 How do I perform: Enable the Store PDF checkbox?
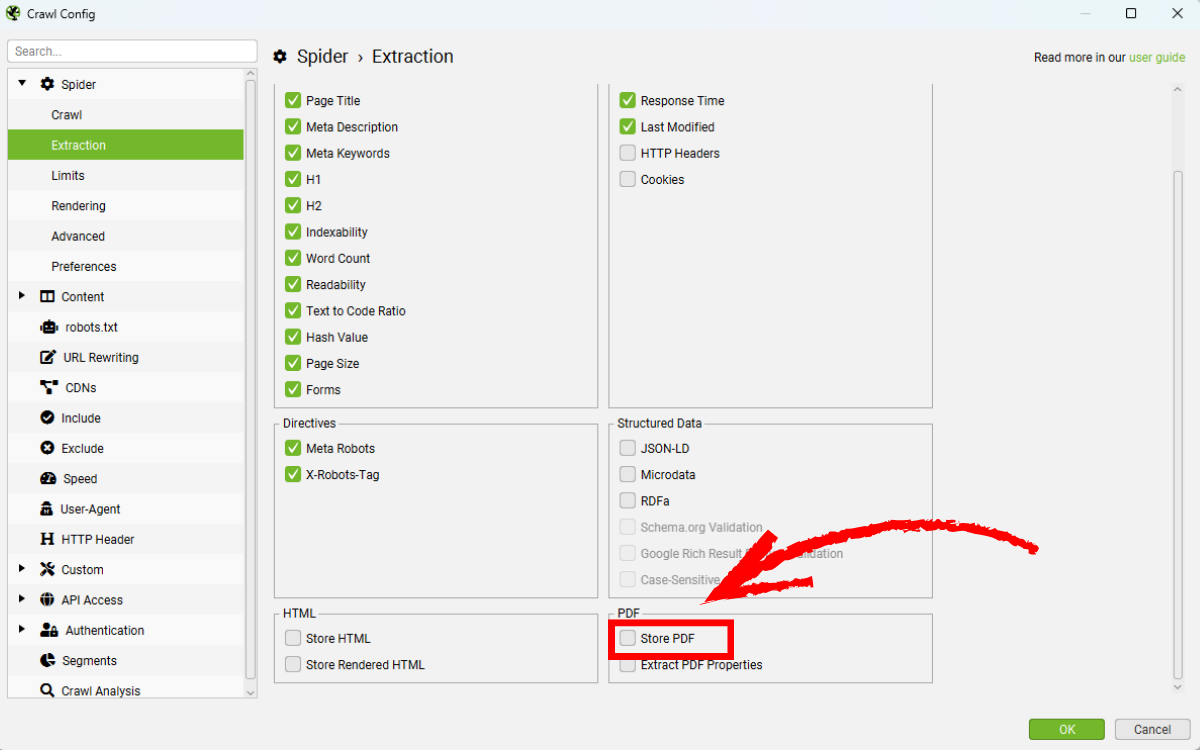point(628,638)
